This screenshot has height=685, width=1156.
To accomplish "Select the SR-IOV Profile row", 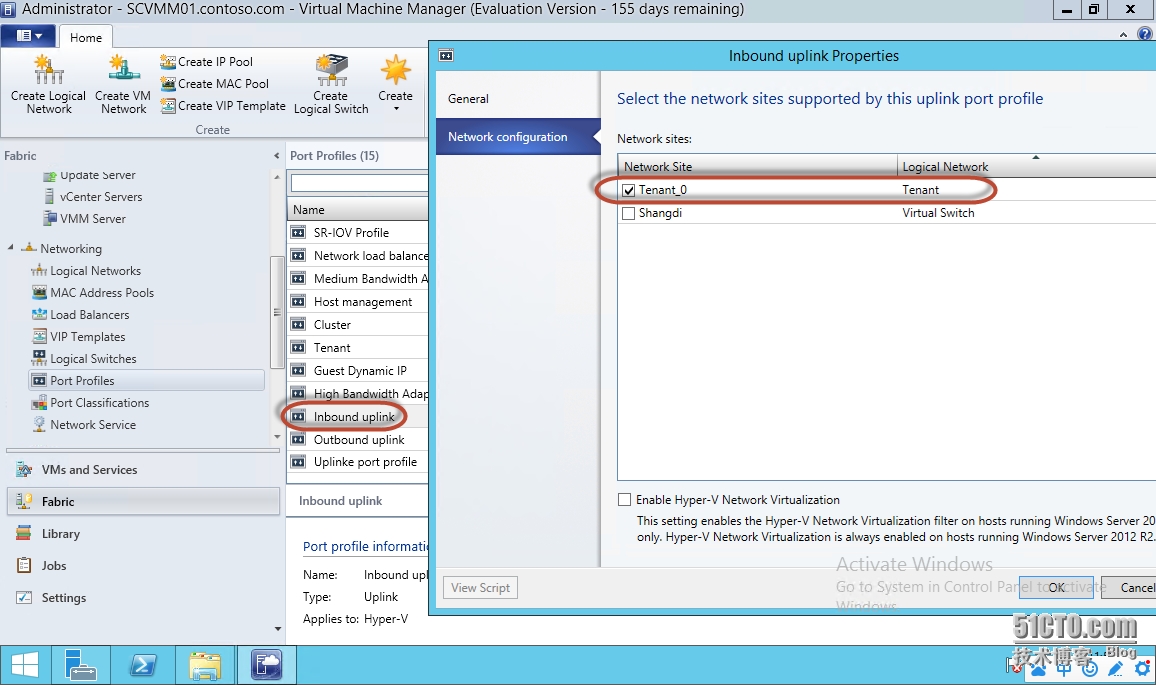I will click(x=358, y=233).
